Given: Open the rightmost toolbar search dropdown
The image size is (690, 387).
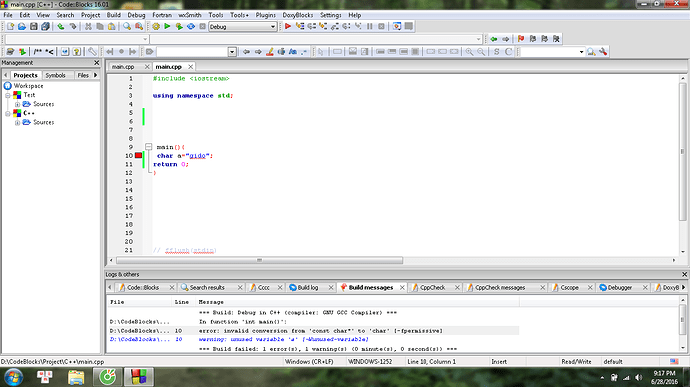Looking at the screenshot, I should pyautogui.click(x=581, y=52).
